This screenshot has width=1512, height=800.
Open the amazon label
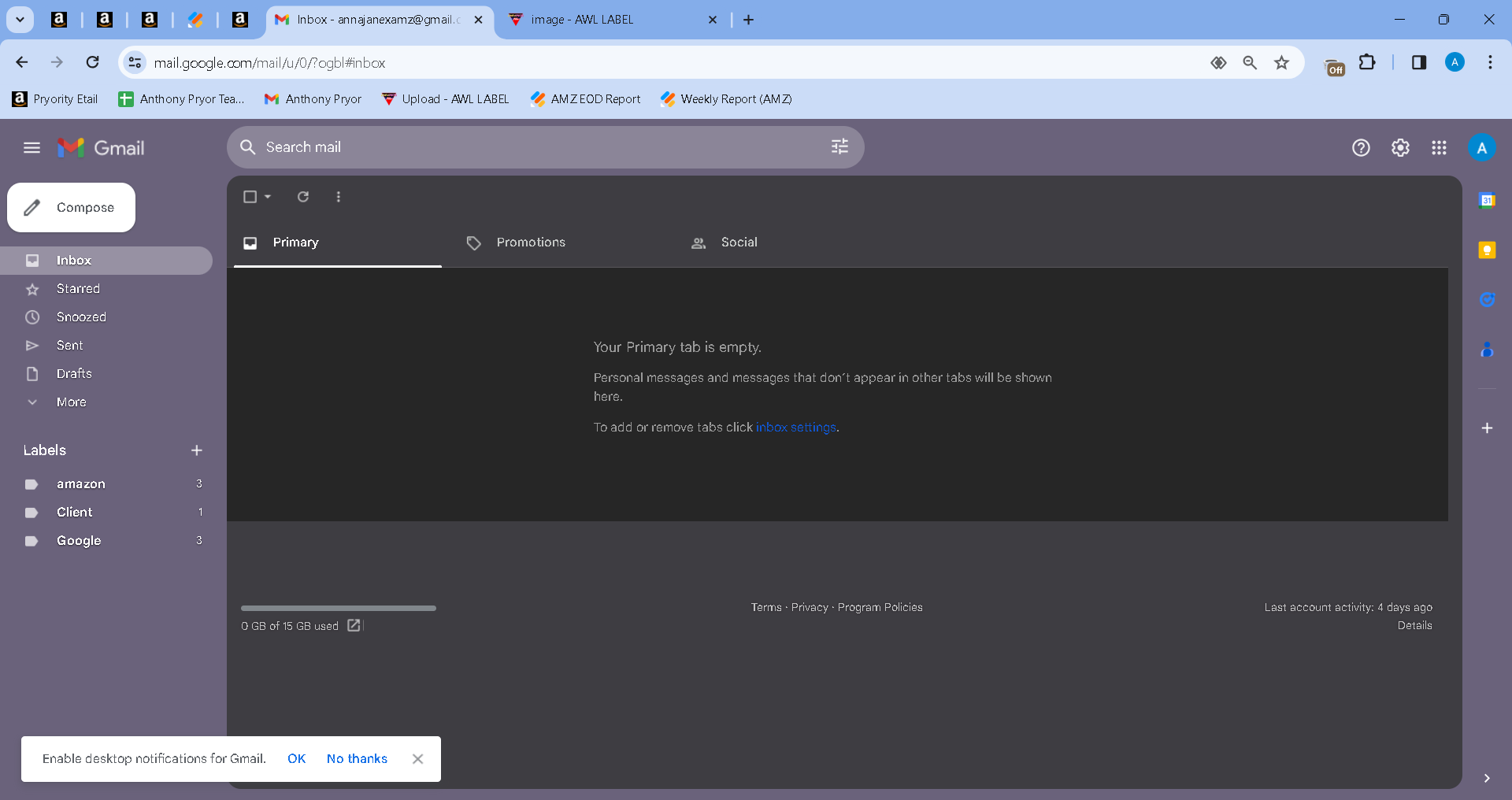pyautogui.click(x=106, y=484)
